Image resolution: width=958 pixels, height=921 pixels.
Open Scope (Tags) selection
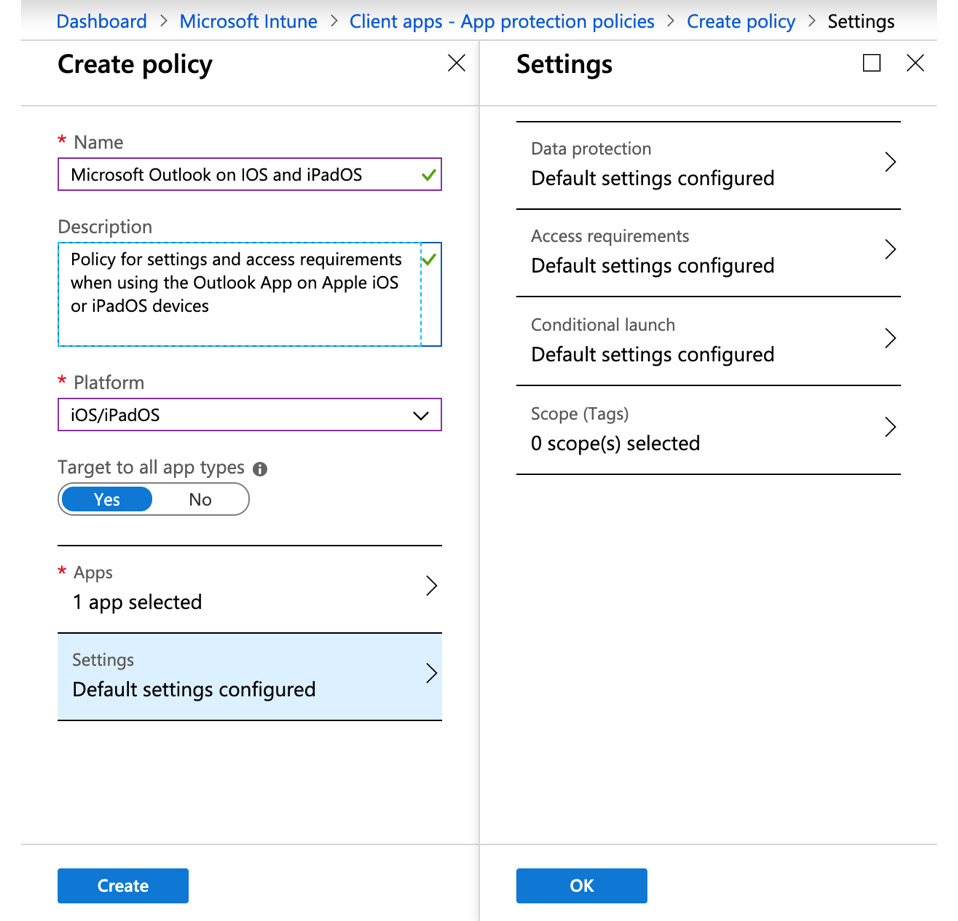[708, 430]
